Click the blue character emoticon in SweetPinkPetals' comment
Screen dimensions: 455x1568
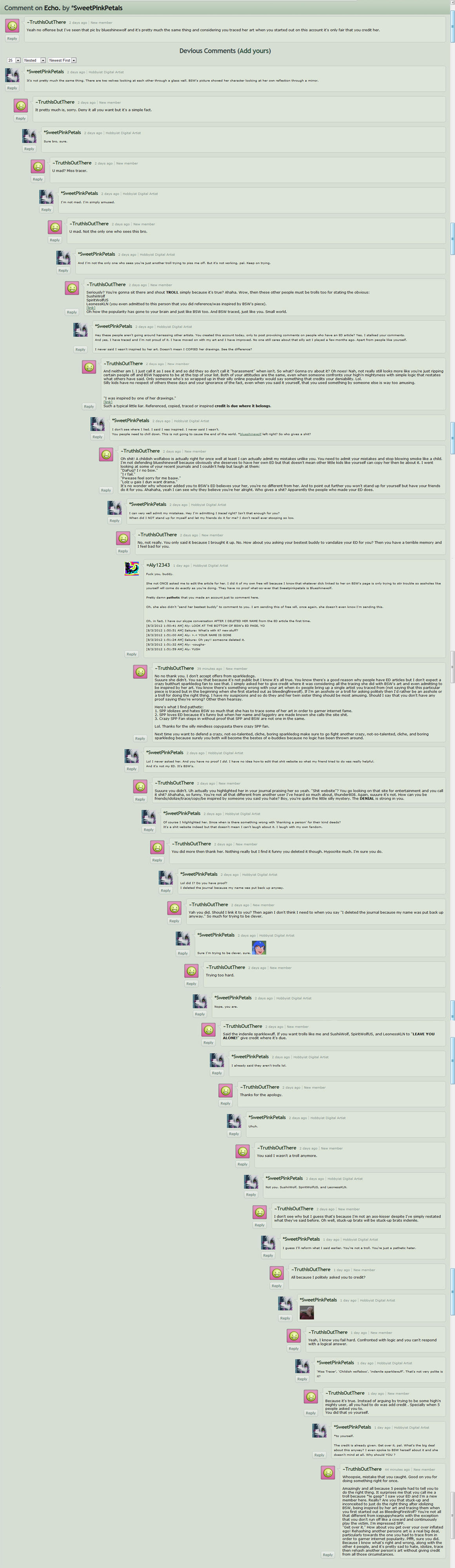point(259,948)
